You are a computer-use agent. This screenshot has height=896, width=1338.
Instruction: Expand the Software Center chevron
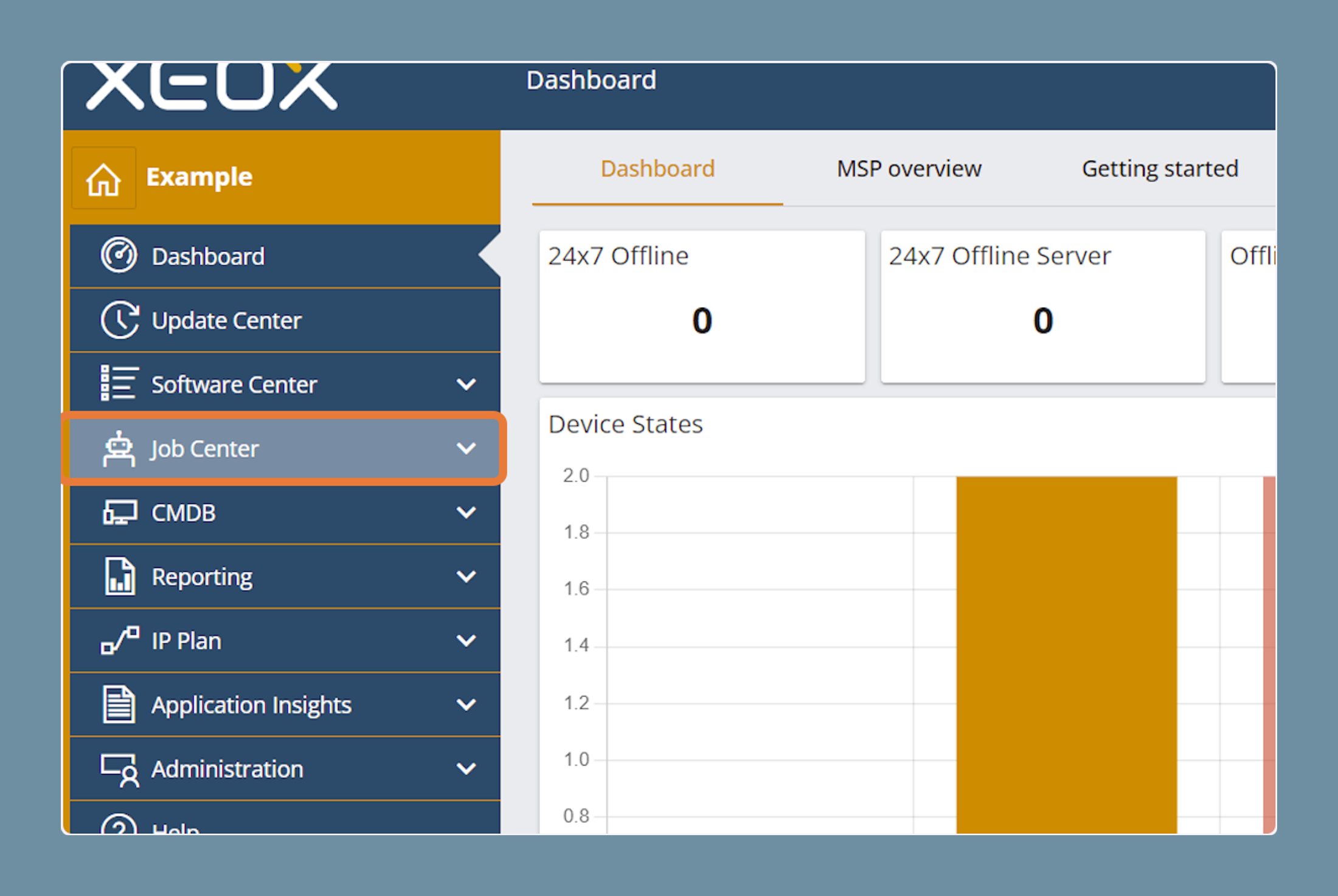point(466,384)
